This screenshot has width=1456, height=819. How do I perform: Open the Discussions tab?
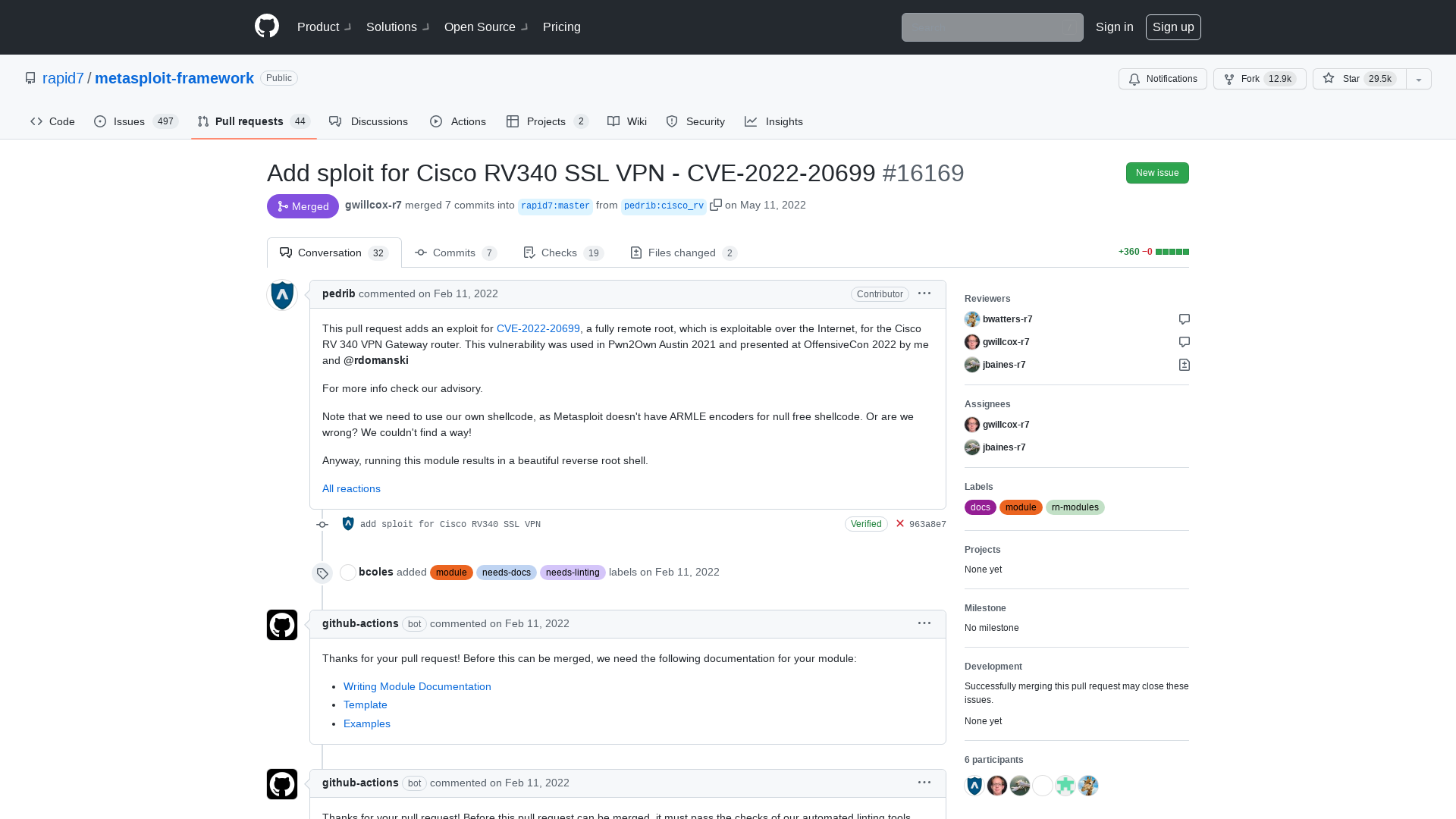[x=369, y=121]
